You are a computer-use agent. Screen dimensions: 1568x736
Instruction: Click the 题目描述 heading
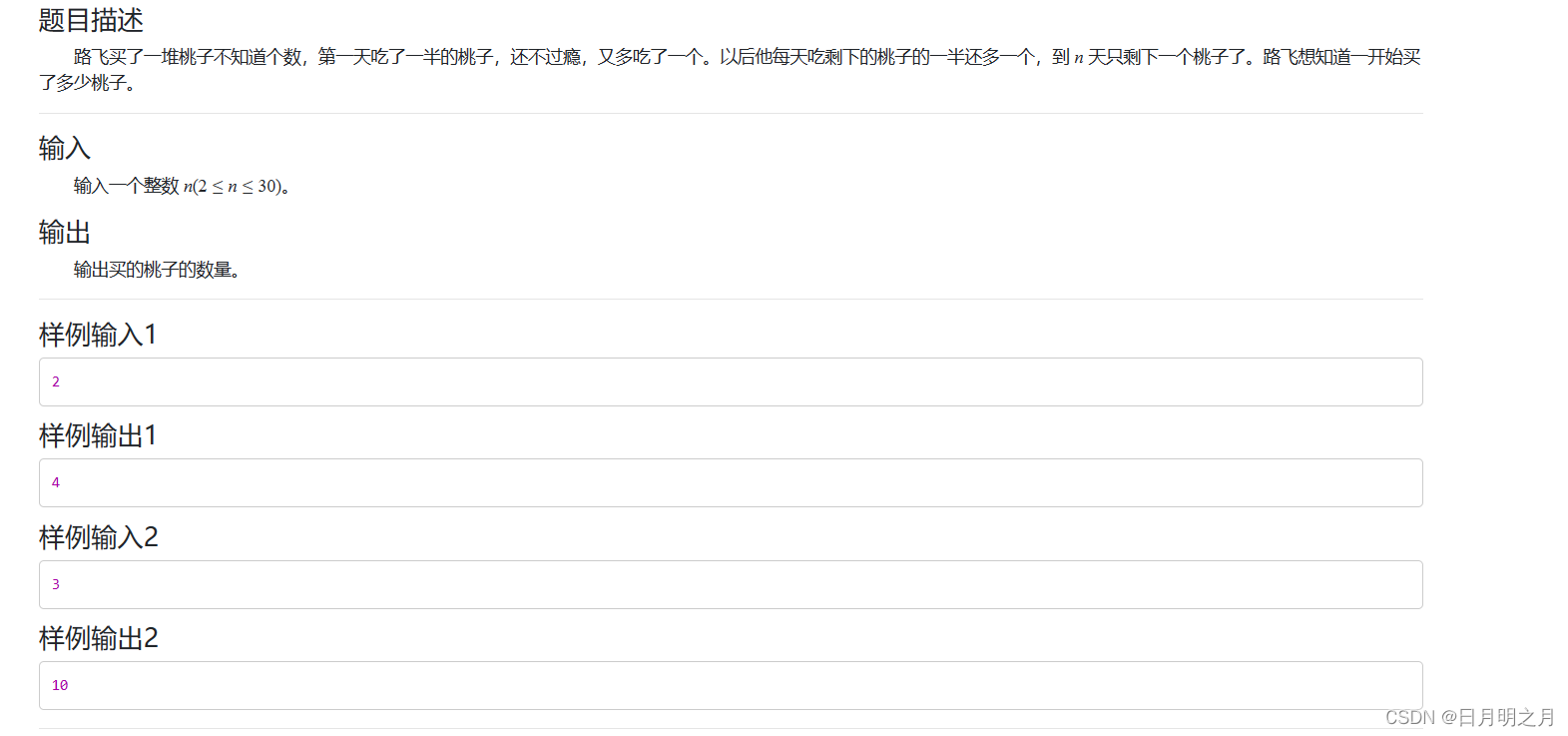coord(91,20)
